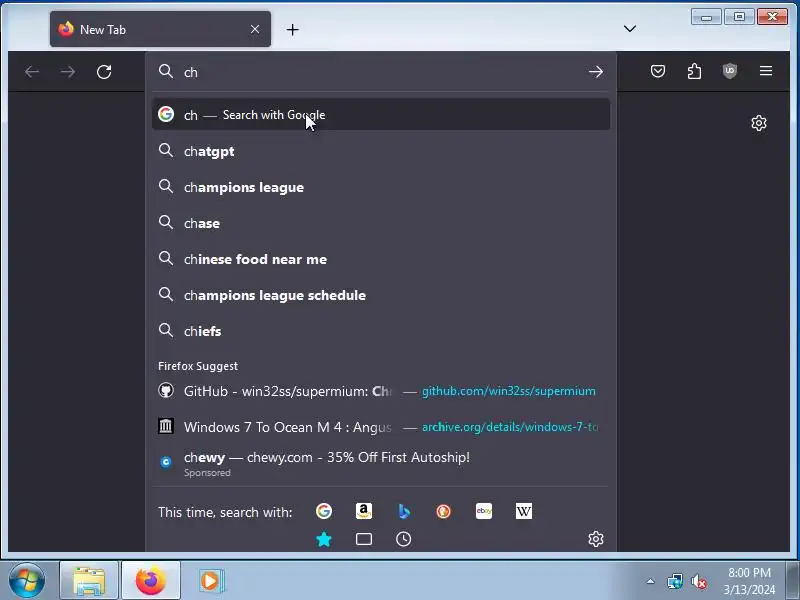Click the Firefox taskbar icon
Image resolution: width=800 pixels, height=600 pixels.
[x=151, y=581]
